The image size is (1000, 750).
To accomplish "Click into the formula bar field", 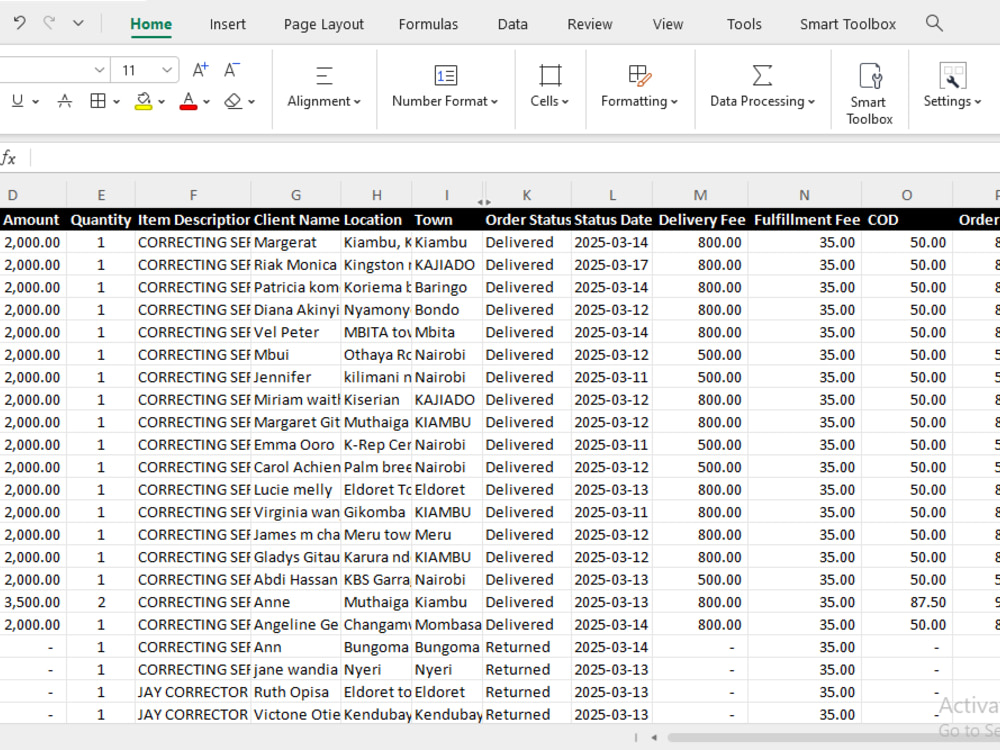I will click(x=514, y=158).
